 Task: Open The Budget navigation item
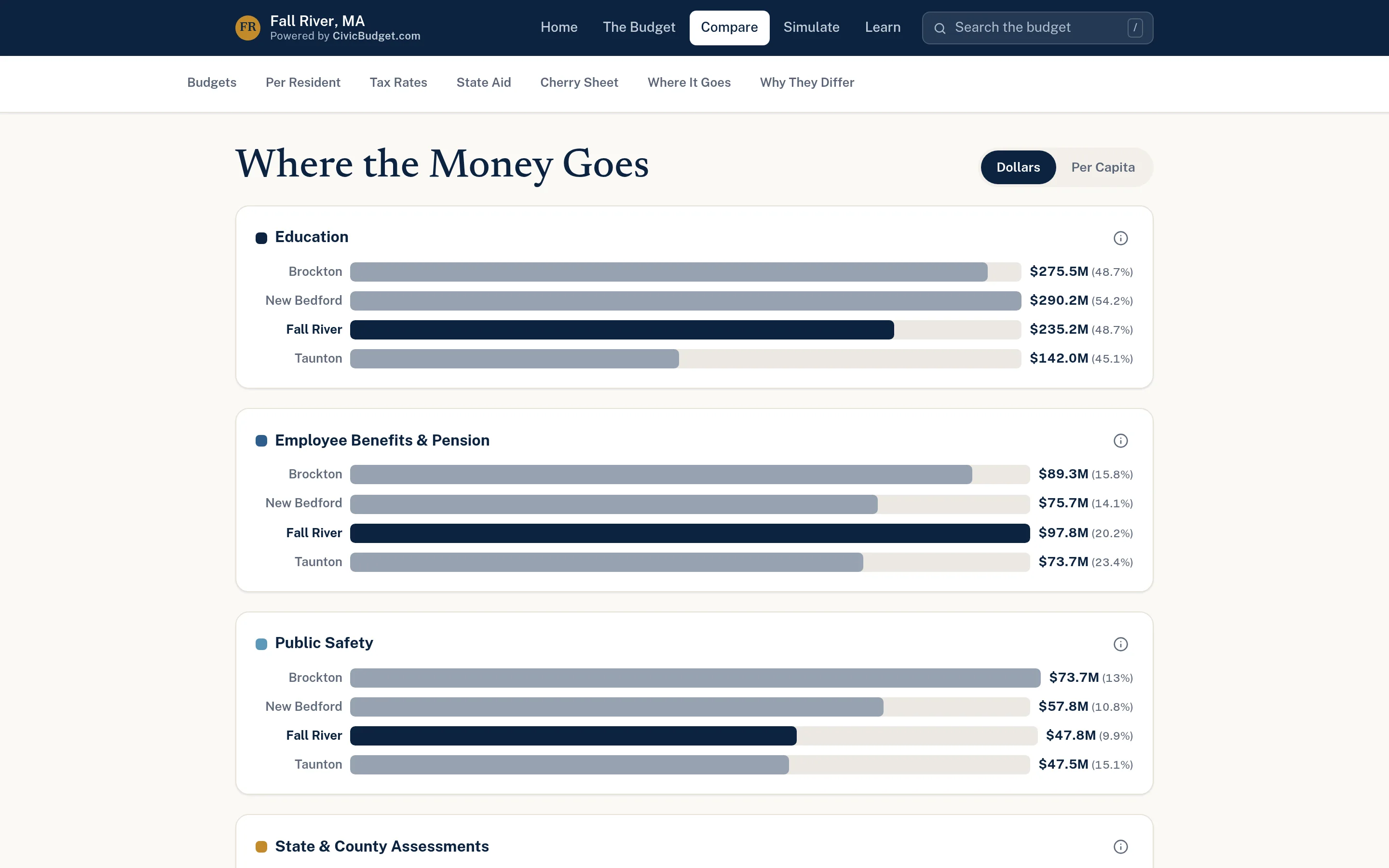(x=639, y=27)
